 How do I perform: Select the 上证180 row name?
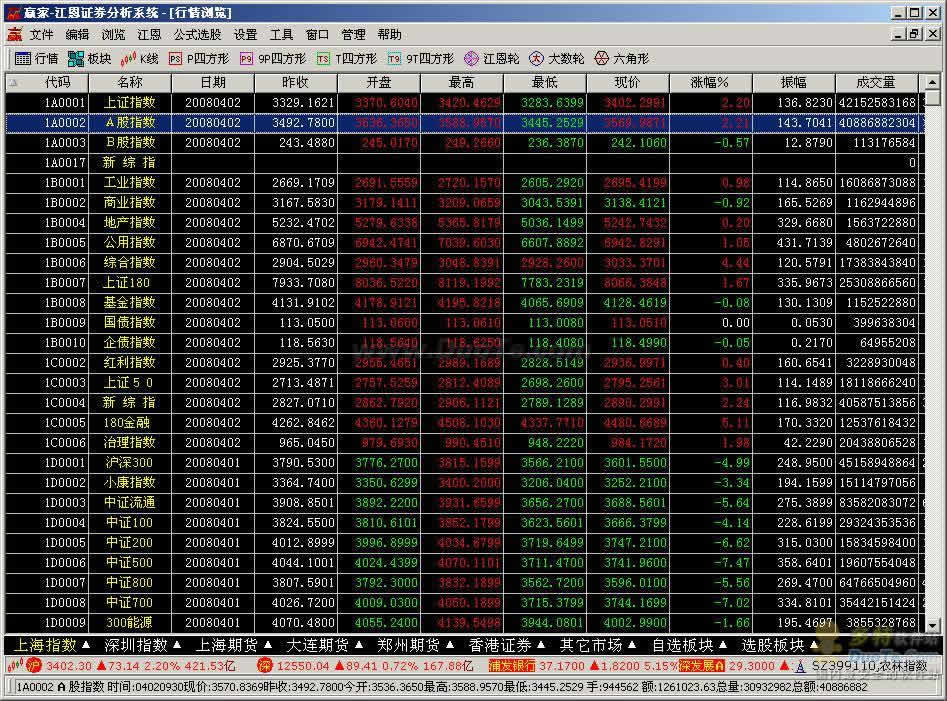[127, 283]
